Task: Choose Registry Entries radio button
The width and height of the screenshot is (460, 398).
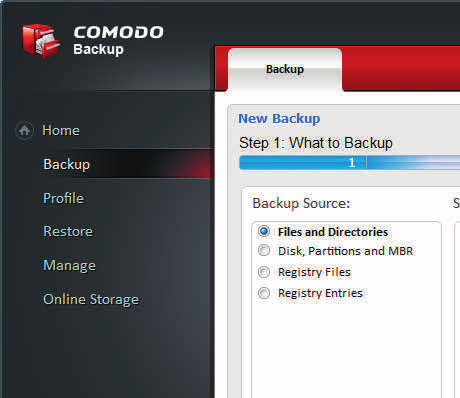Action: pyautogui.click(x=264, y=293)
